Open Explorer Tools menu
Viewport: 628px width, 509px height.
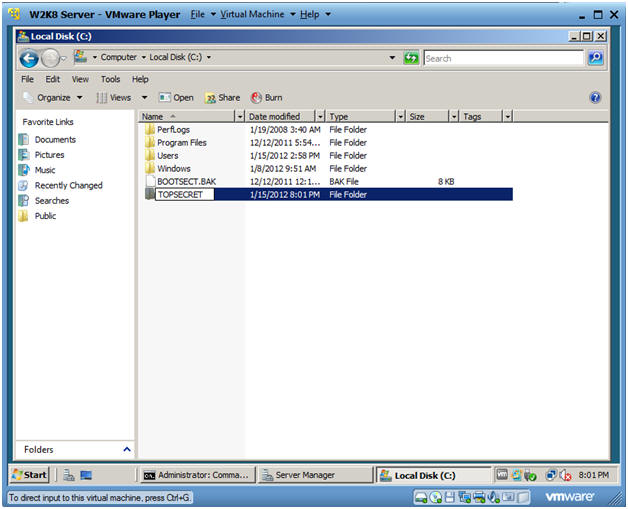point(111,79)
